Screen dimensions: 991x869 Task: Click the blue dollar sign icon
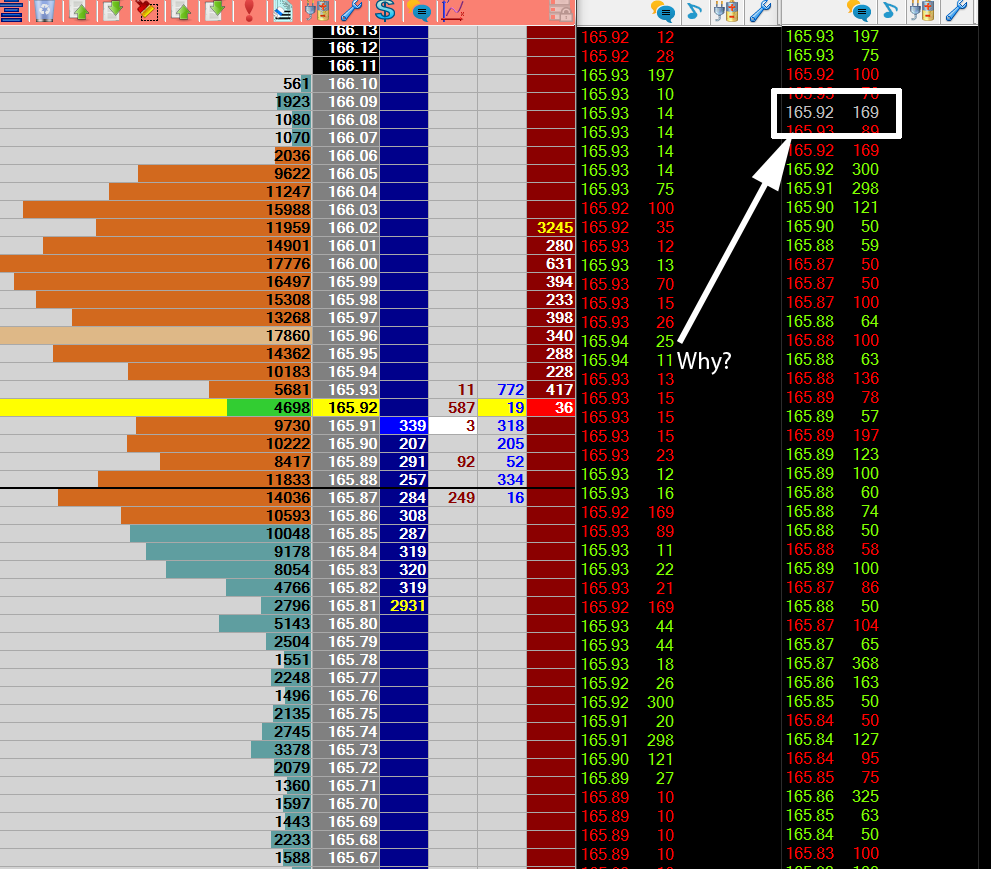pos(385,11)
